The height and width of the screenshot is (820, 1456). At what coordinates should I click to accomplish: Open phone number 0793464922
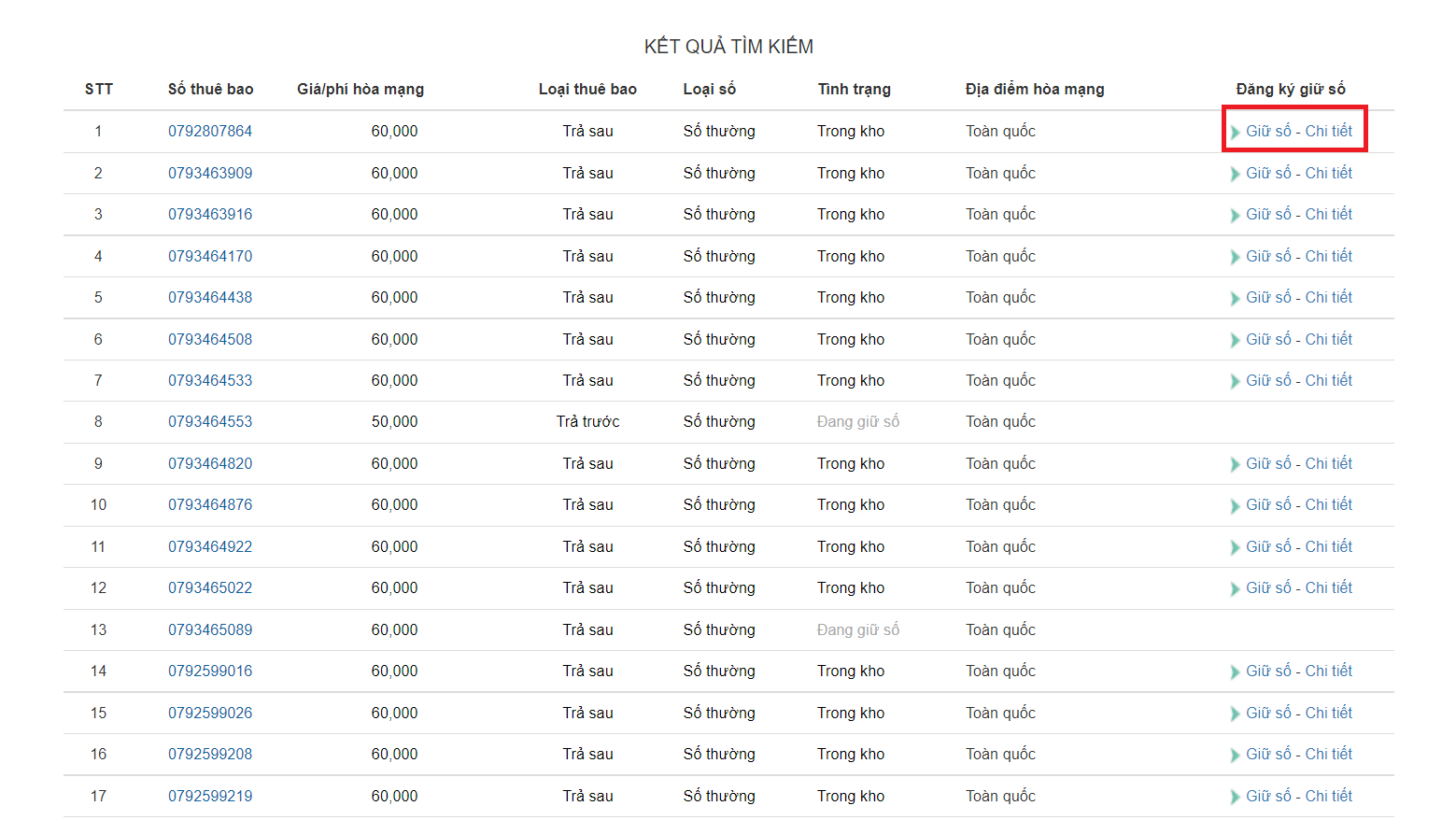coord(210,547)
